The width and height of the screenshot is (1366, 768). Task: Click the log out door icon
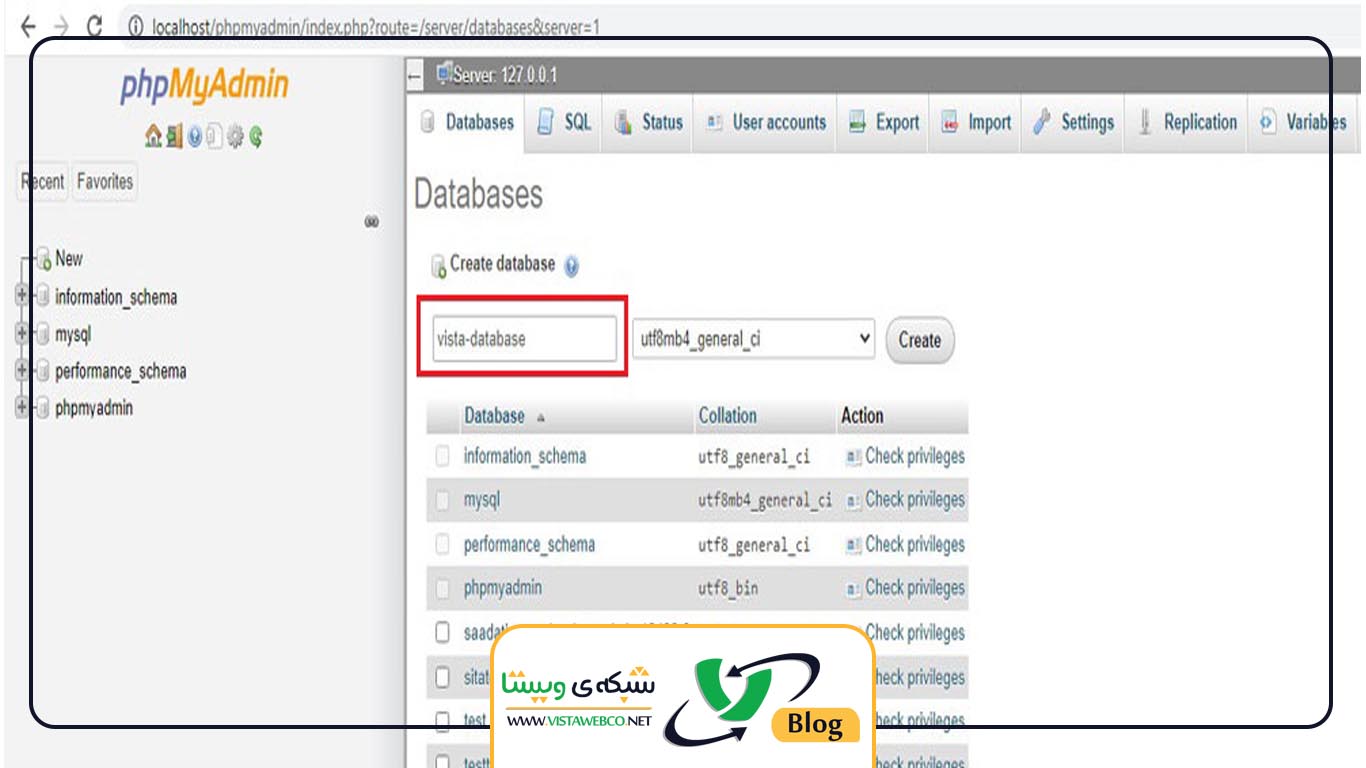tap(174, 136)
